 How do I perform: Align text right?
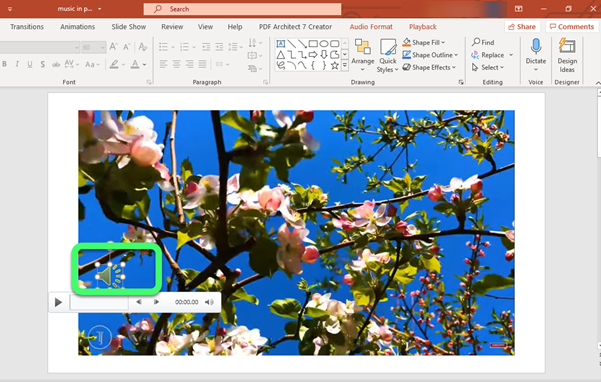pyautogui.click(x=189, y=64)
